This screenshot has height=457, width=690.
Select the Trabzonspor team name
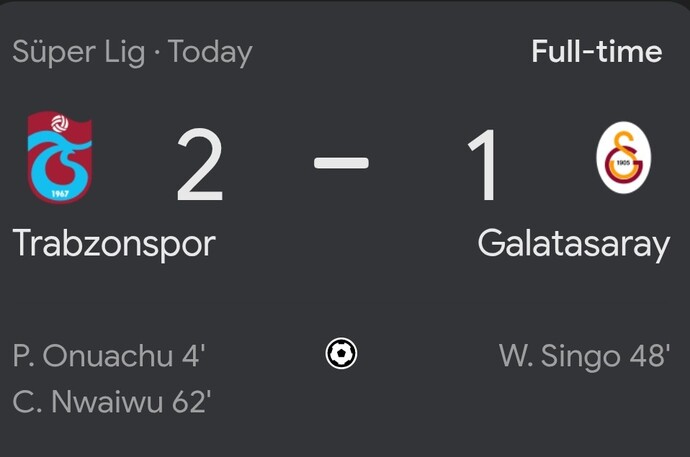point(114,244)
